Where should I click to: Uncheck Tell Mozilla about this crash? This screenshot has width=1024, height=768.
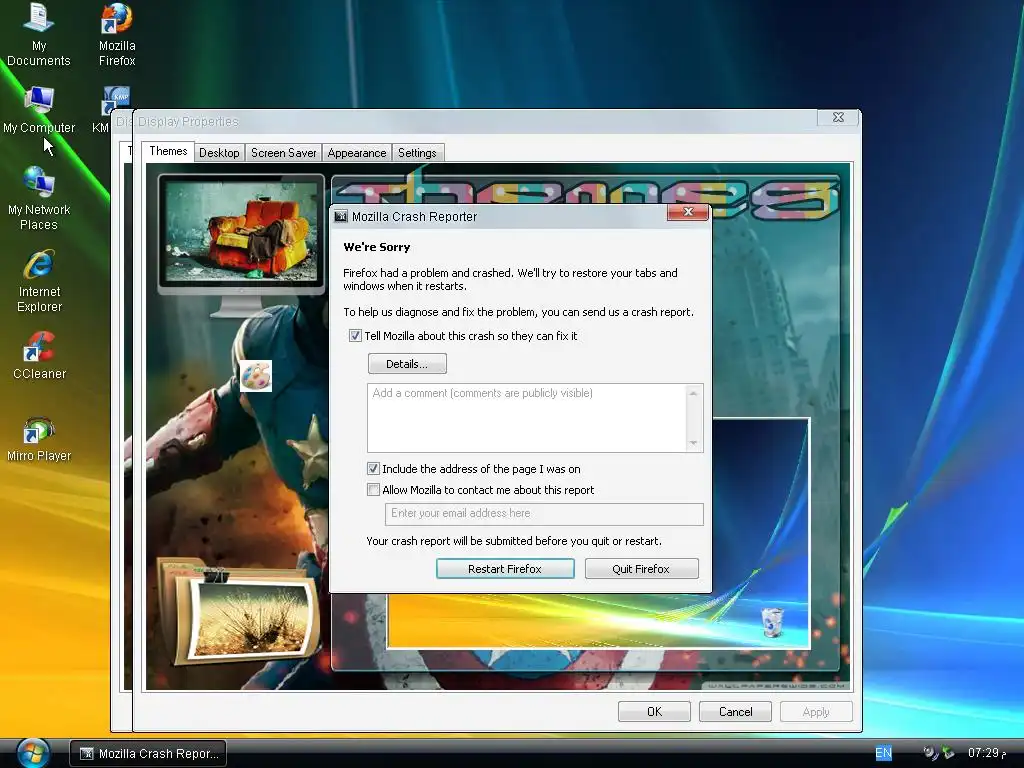(355, 336)
